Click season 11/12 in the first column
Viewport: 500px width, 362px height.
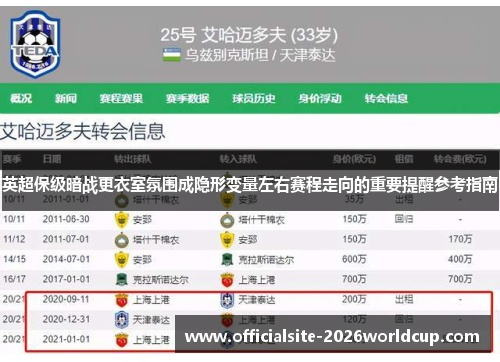tap(14, 239)
